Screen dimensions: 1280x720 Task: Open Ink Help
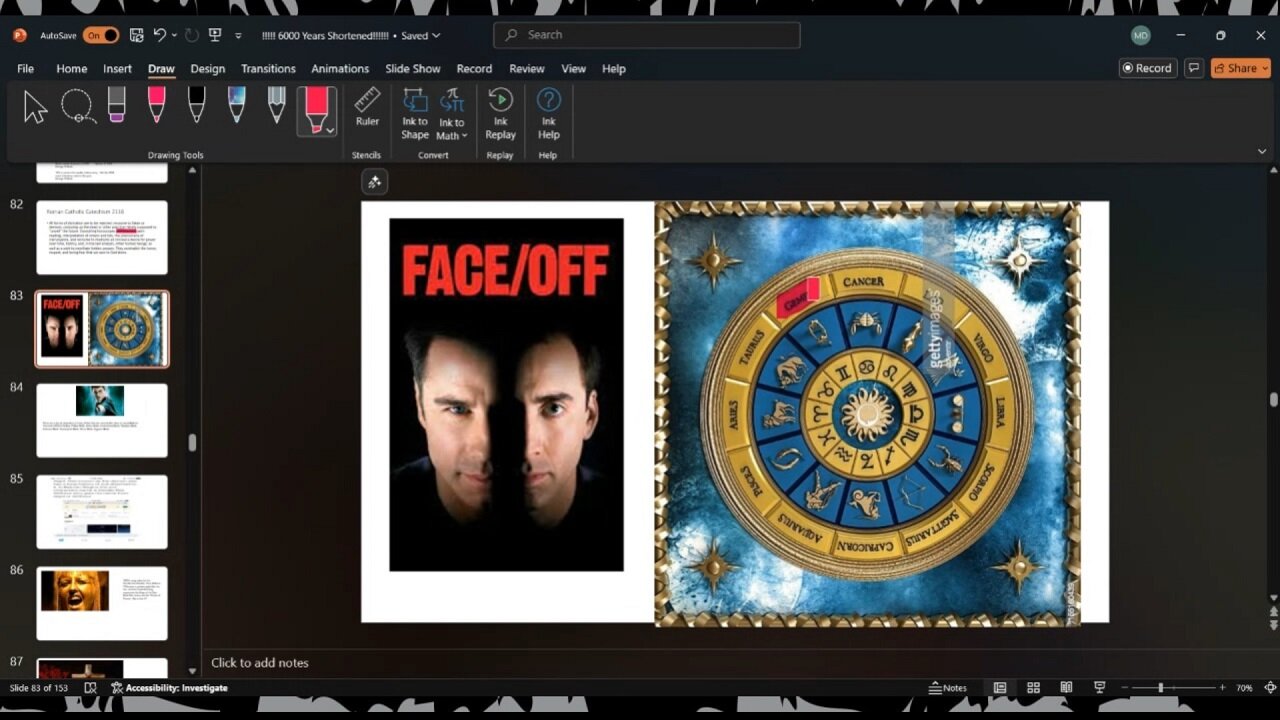(x=548, y=113)
